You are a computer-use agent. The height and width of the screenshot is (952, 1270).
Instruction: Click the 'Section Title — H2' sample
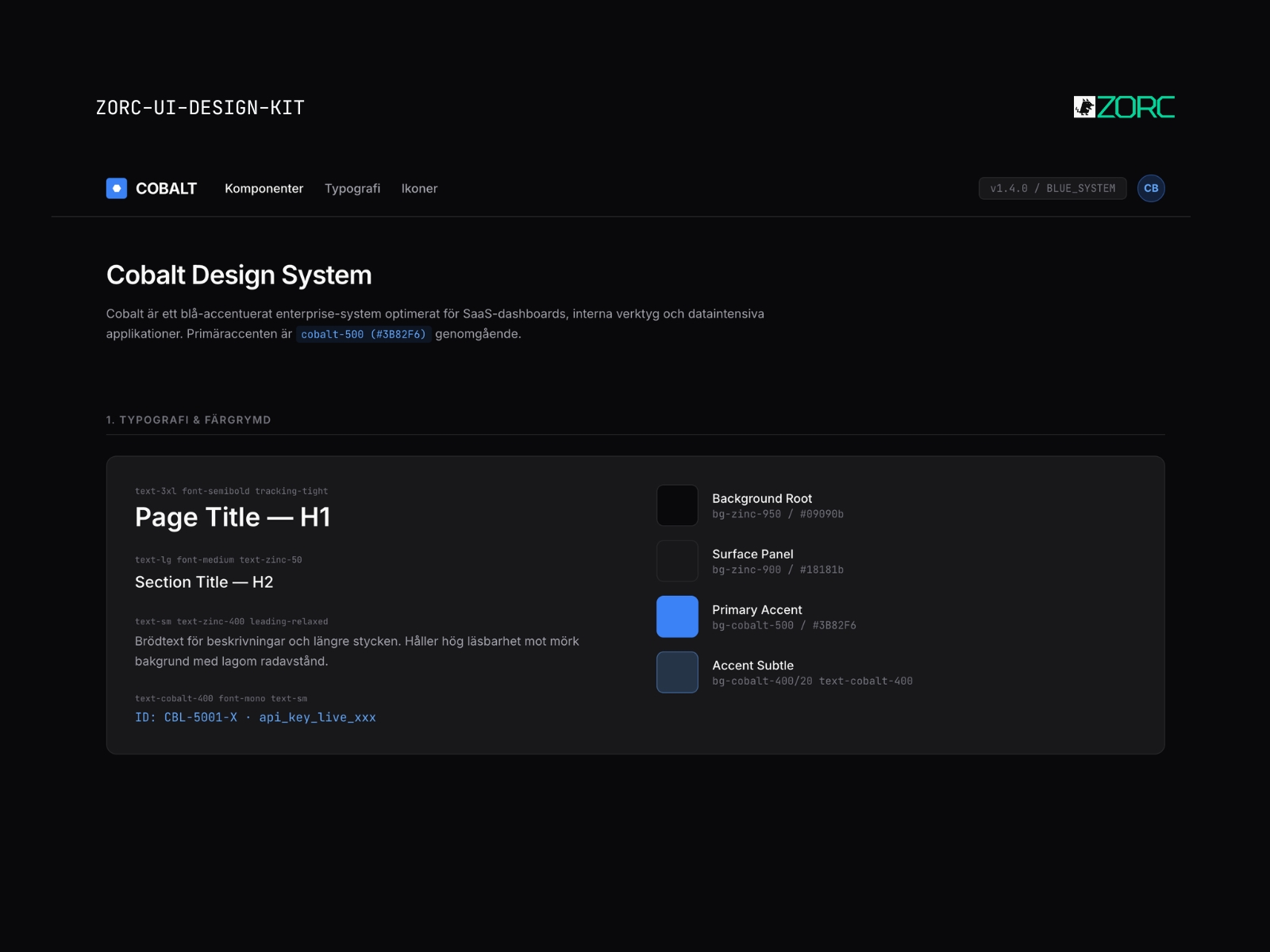(204, 582)
